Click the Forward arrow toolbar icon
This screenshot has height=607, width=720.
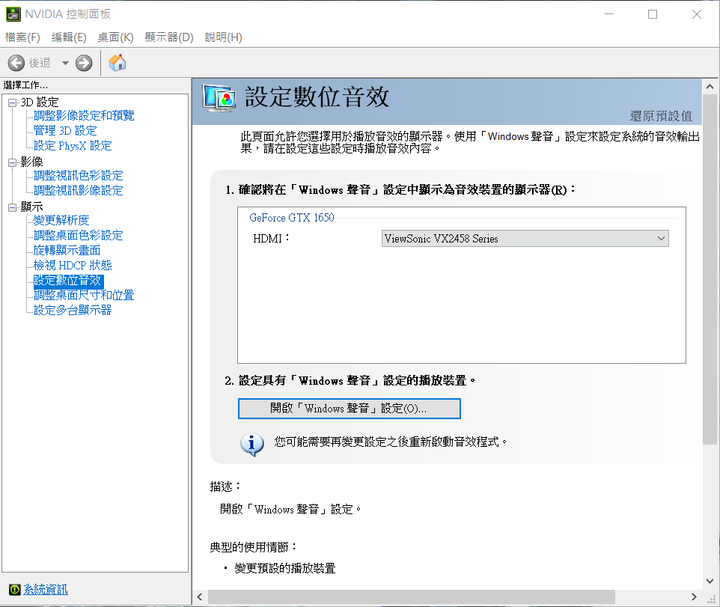click(84, 63)
